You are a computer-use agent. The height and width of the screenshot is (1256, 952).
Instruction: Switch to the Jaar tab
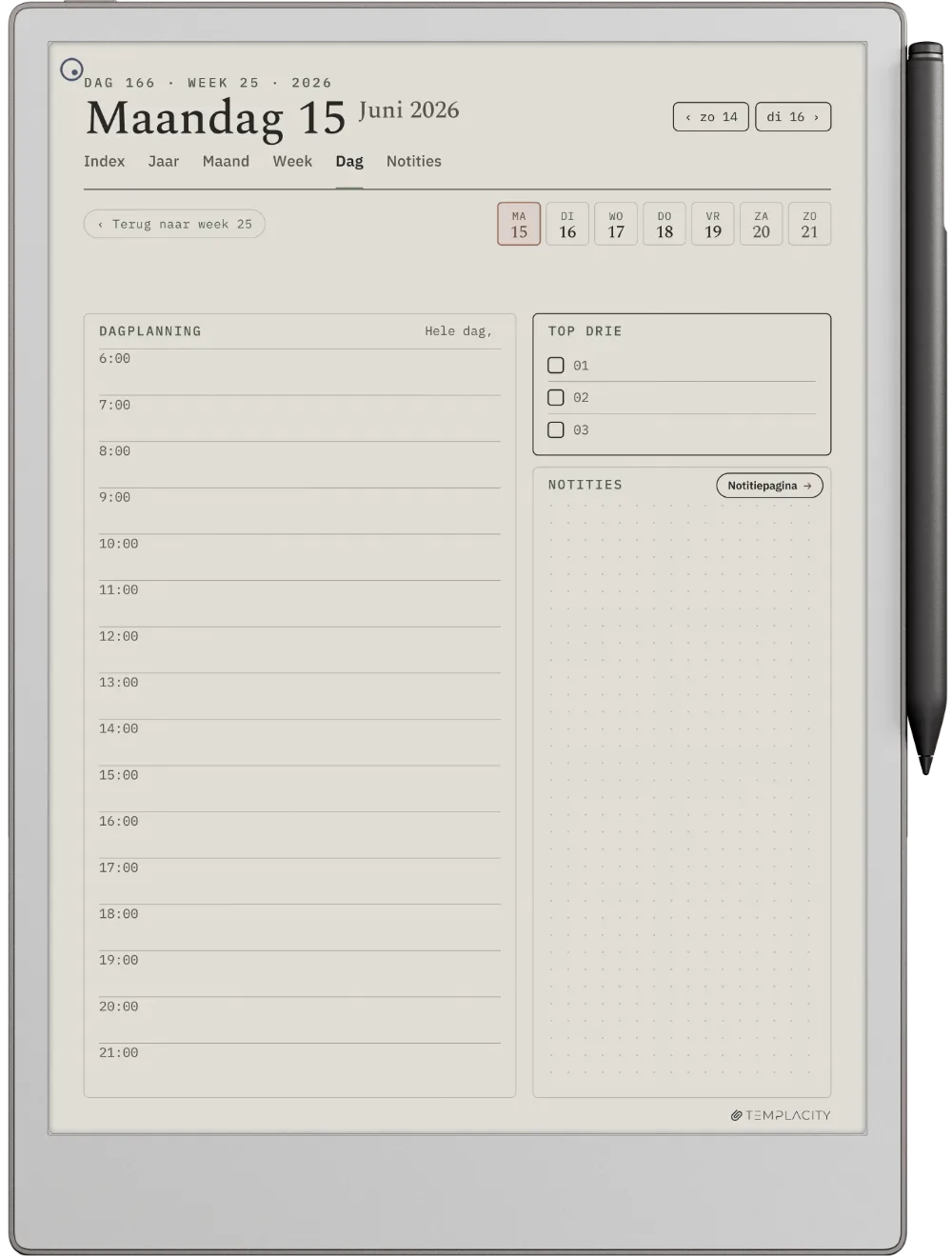164,162
